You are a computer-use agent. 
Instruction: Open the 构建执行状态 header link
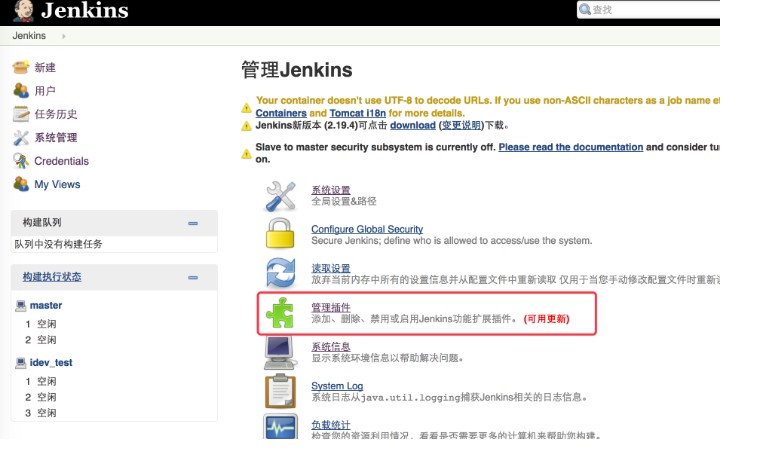(x=52, y=277)
